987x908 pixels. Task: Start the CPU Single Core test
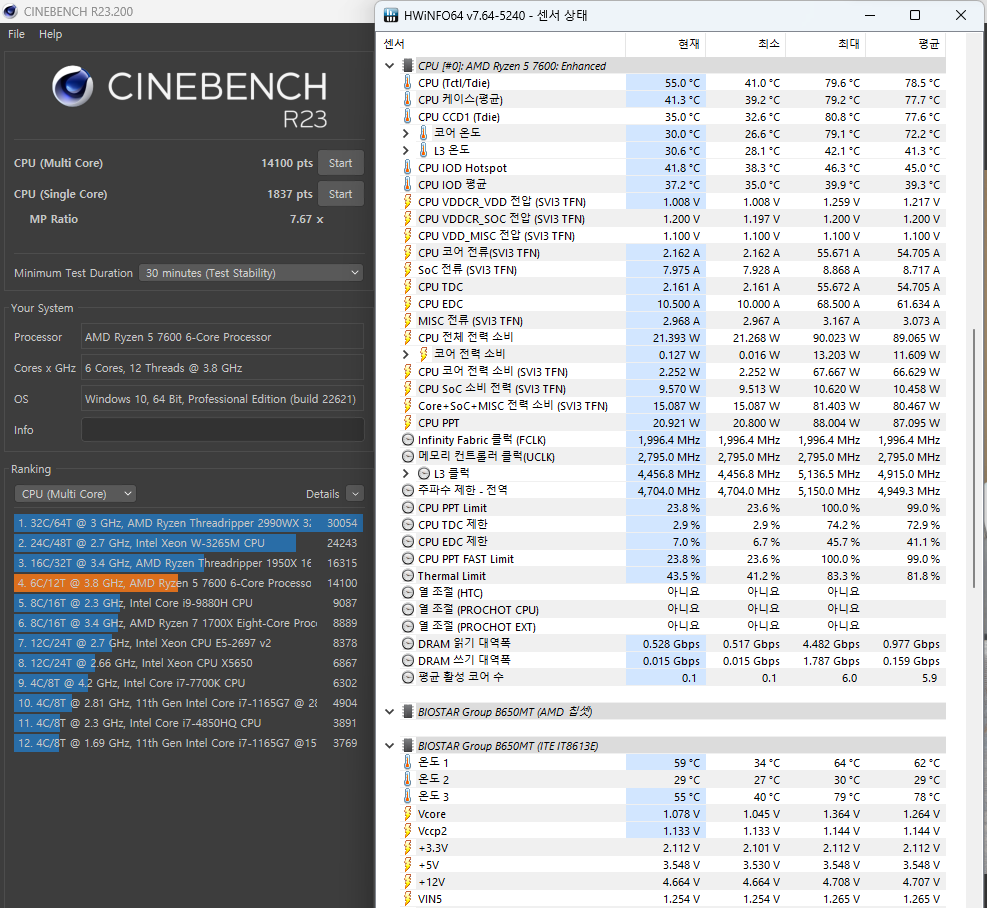tap(341, 194)
